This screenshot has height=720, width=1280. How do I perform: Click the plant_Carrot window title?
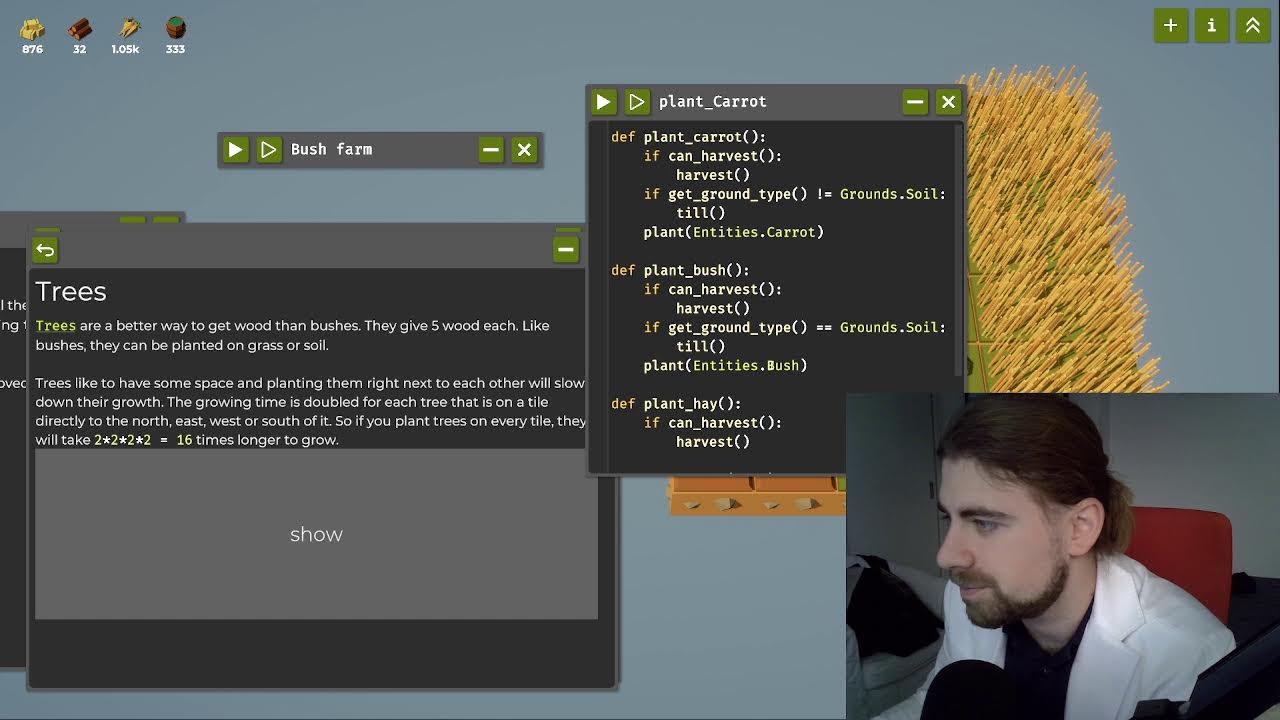click(x=712, y=101)
